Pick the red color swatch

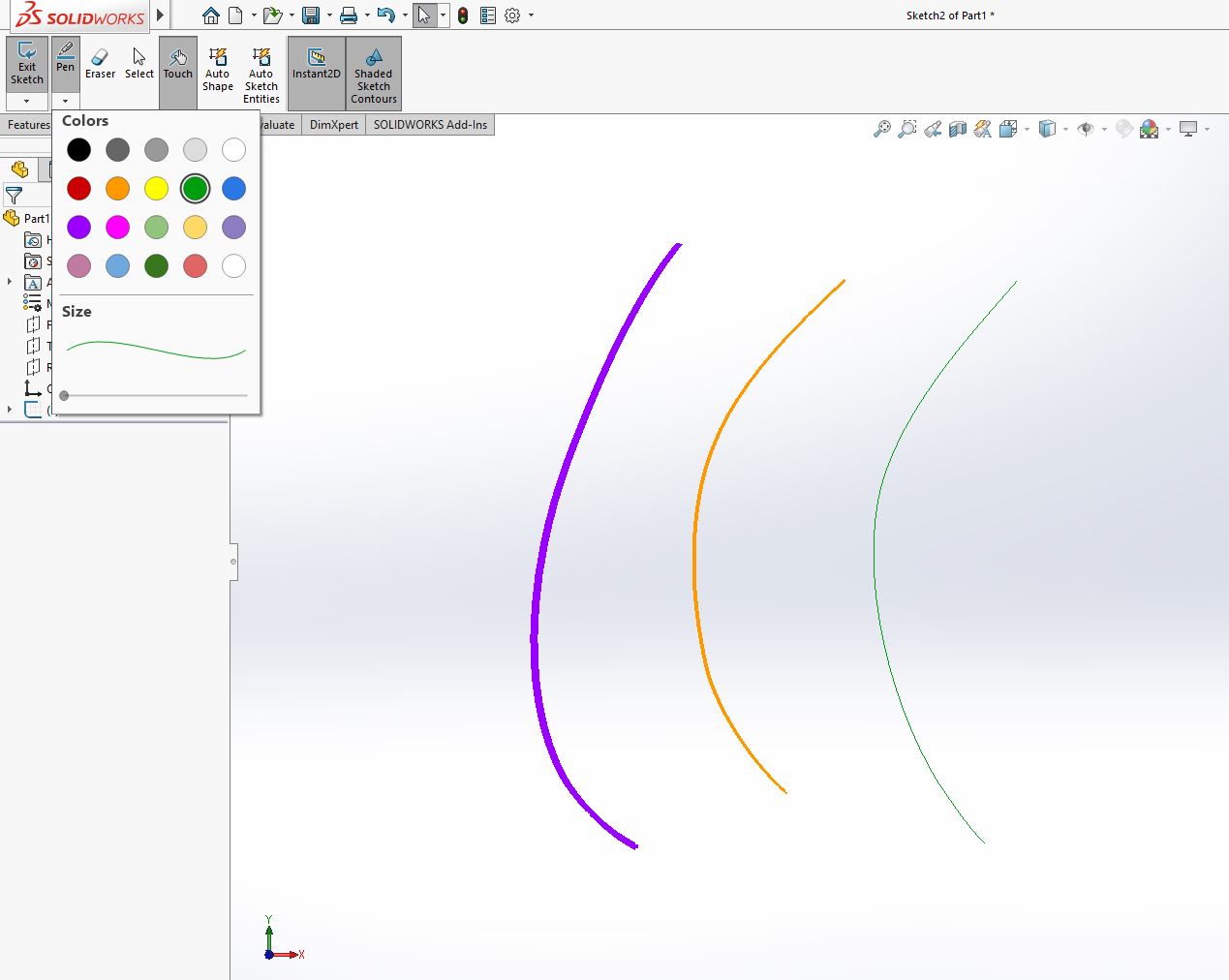[78, 189]
